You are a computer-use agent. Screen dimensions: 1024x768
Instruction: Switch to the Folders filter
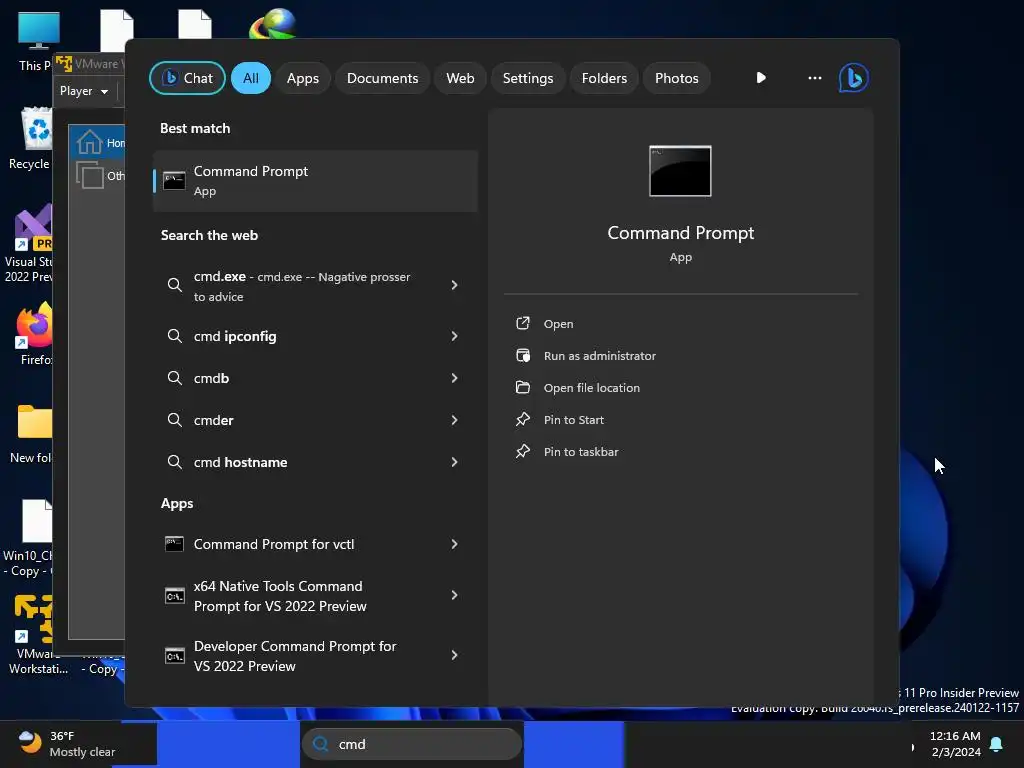pos(604,78)
